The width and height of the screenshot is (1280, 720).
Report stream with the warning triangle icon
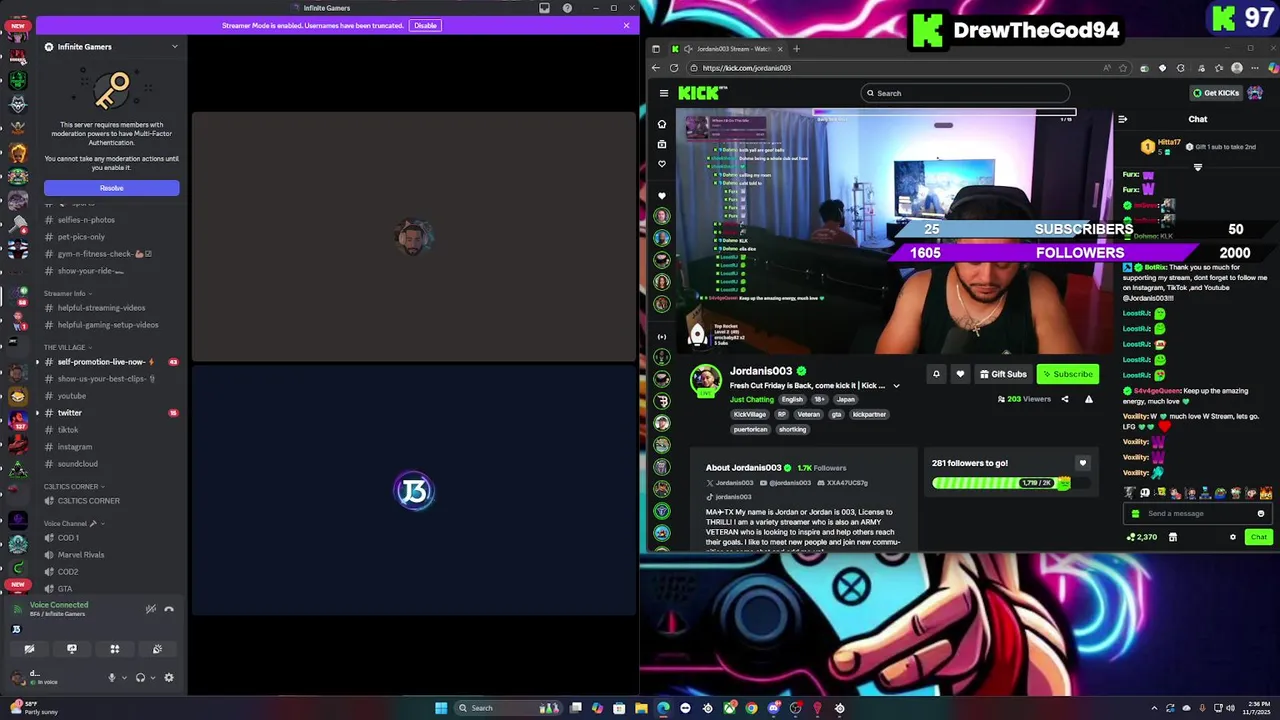point(1089,399)
